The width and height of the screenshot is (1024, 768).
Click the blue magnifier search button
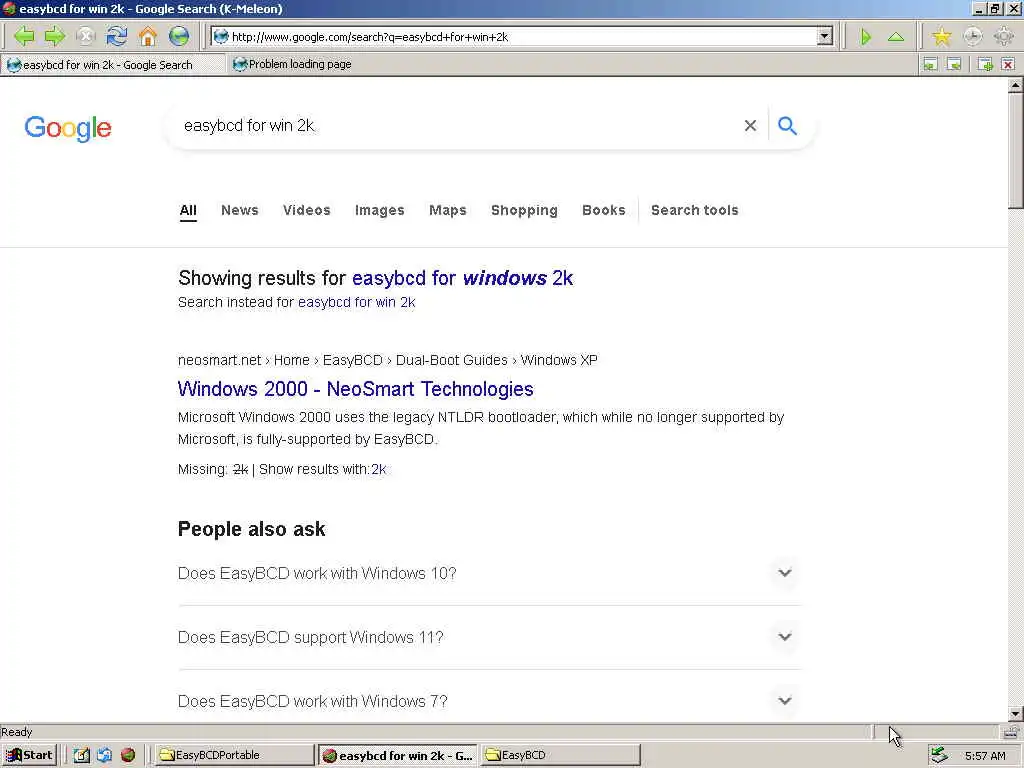(788, 125)
